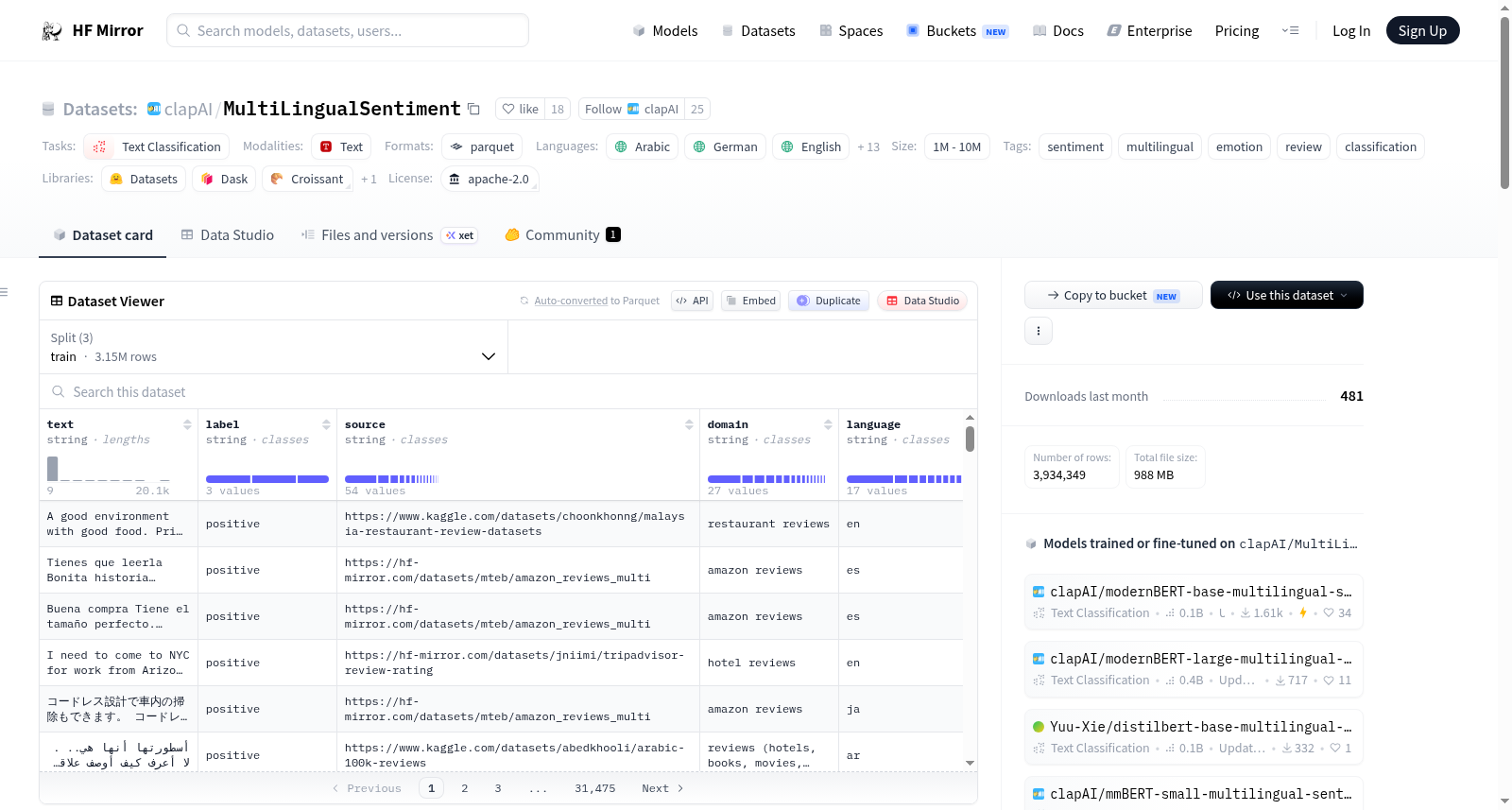Click the HF Mirror logo icon
Image resolution: width=1512 pixels, height=810 pixels.
(52, 31)
